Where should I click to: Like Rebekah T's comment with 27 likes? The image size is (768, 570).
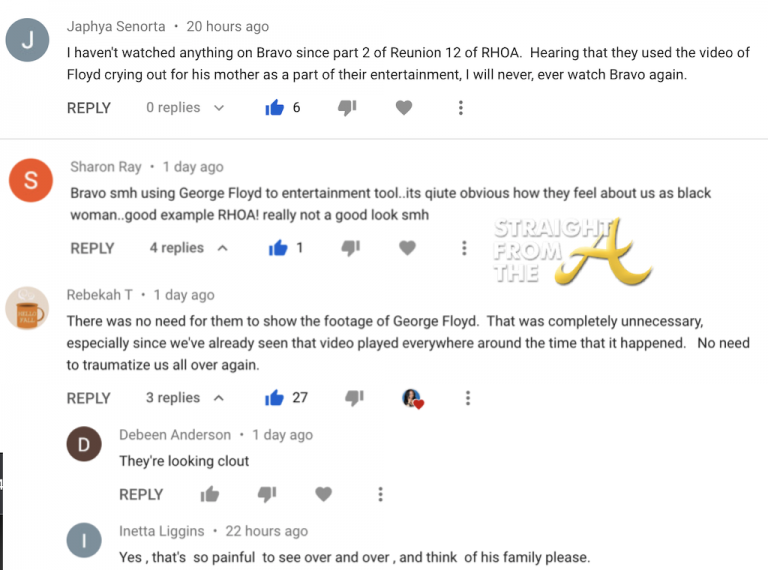click(274, 398)
